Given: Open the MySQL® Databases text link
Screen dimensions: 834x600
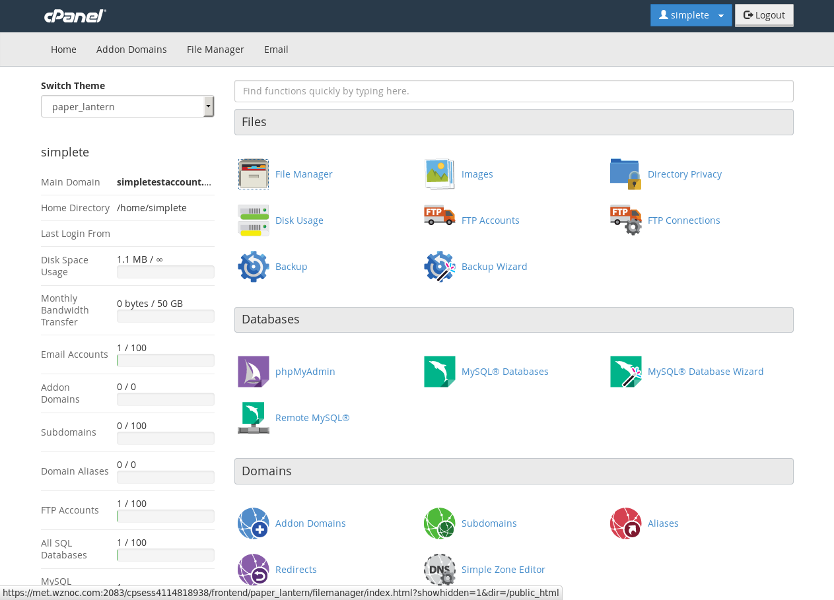Looking at the screenshot, I should click(x=505, y=371).
